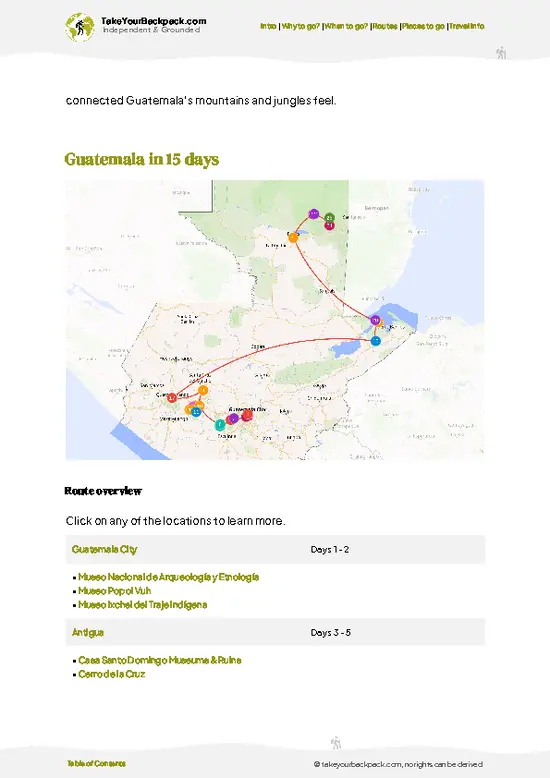550x778 pixels.
Task: Click the 'Independent & Grounded' tagline
Action: pyautogui.click(x=151, y=30)
